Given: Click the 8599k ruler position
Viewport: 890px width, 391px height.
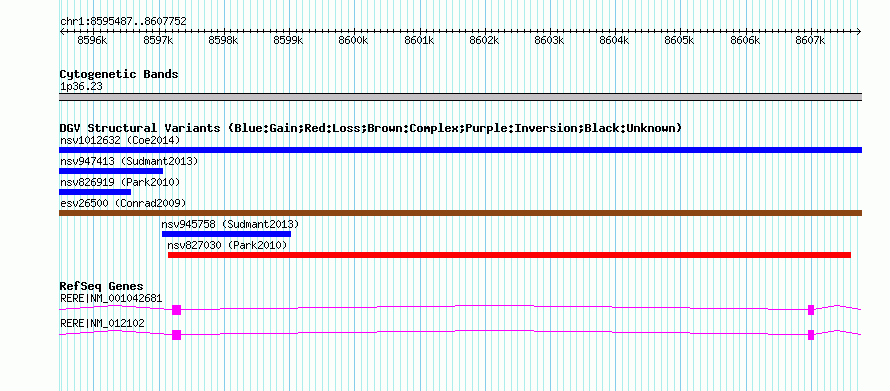Looking at the screenshot, I should click(x=288, y=40).
